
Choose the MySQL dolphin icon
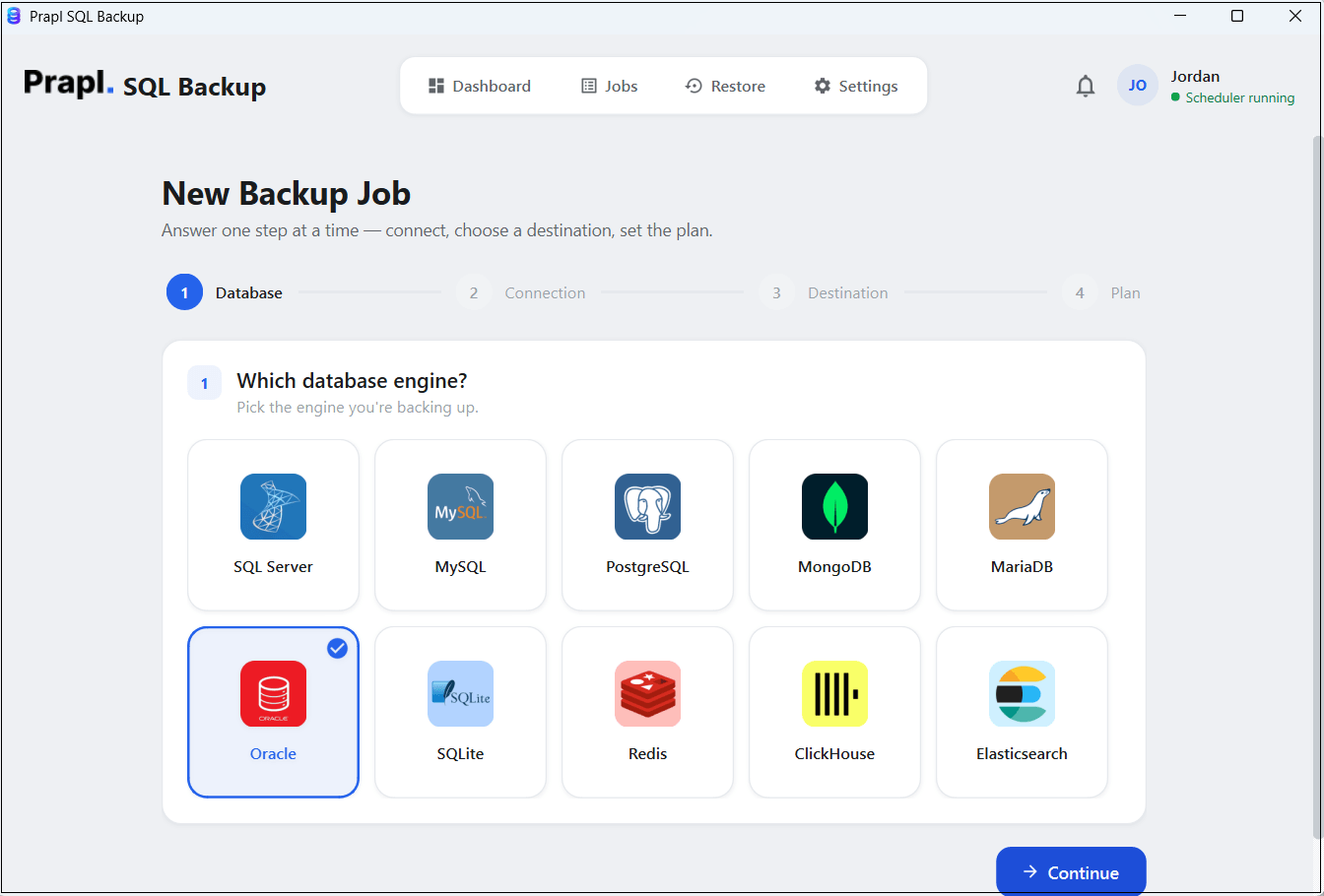460,507
